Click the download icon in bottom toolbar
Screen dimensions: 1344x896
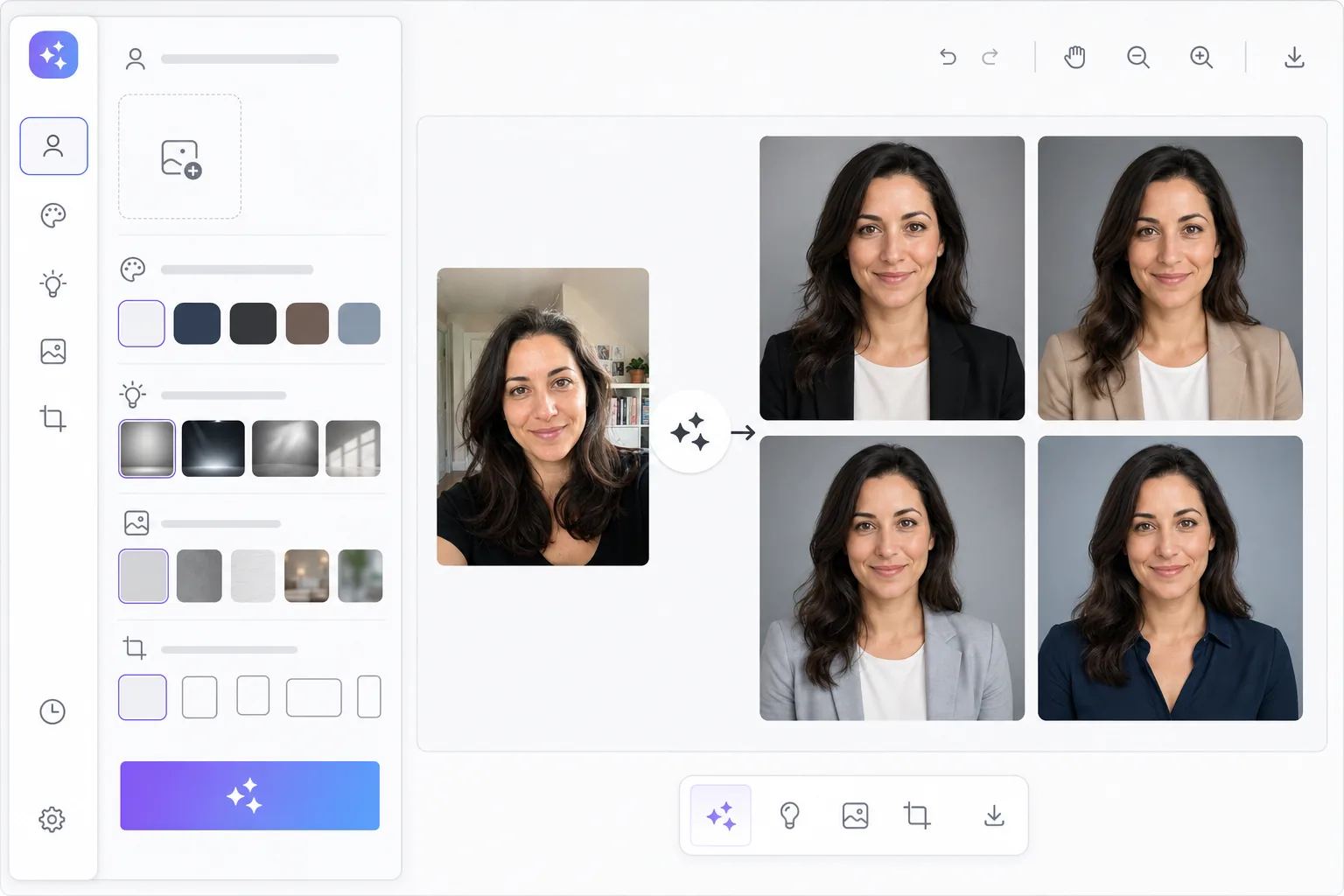pyautogui.click(x=994, y=815)
